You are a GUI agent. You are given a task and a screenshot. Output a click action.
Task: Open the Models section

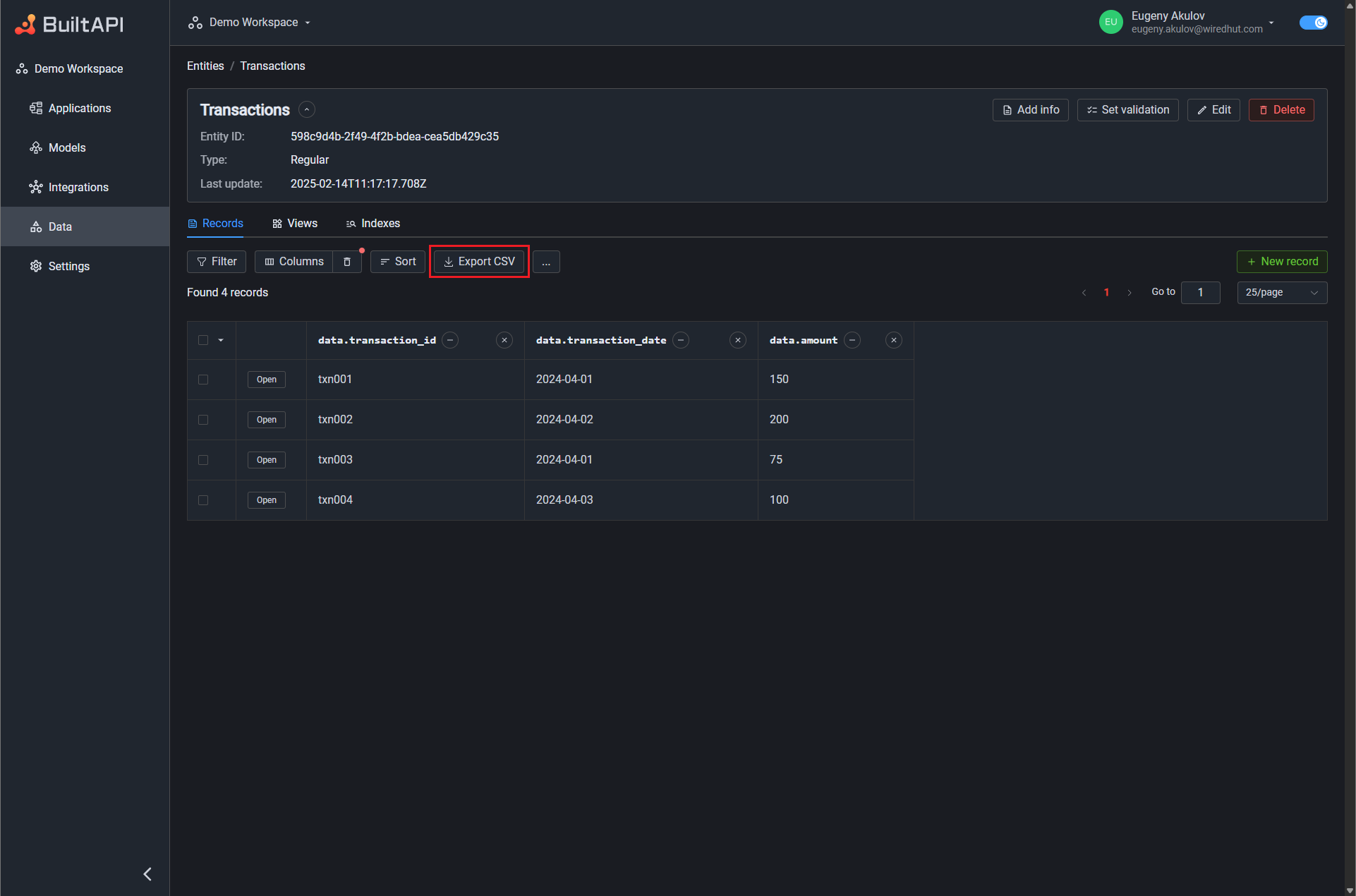67,147
